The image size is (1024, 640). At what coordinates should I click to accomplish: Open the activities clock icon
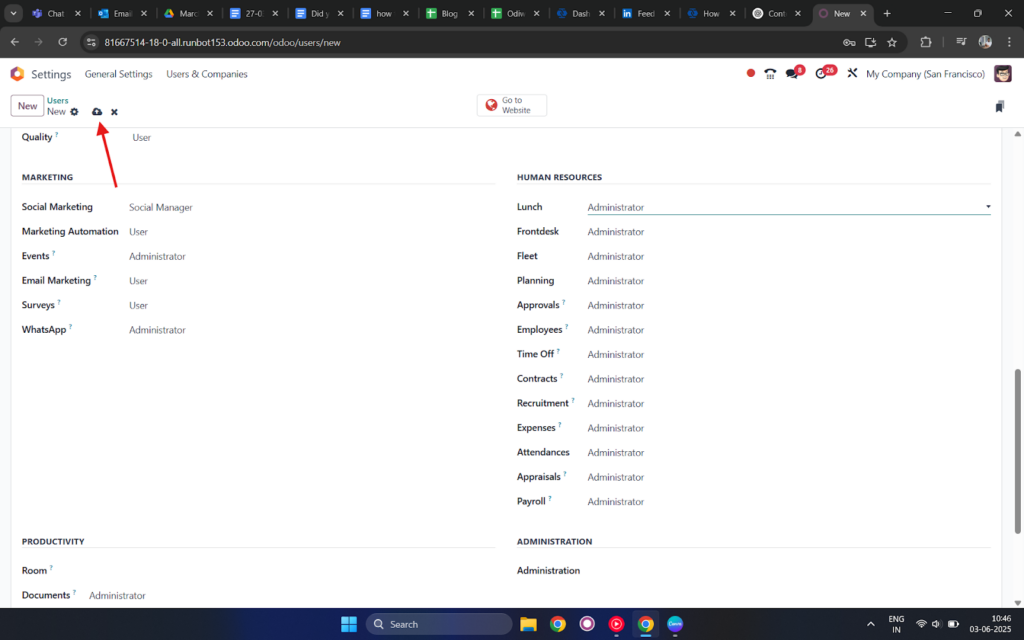(822, 73)
